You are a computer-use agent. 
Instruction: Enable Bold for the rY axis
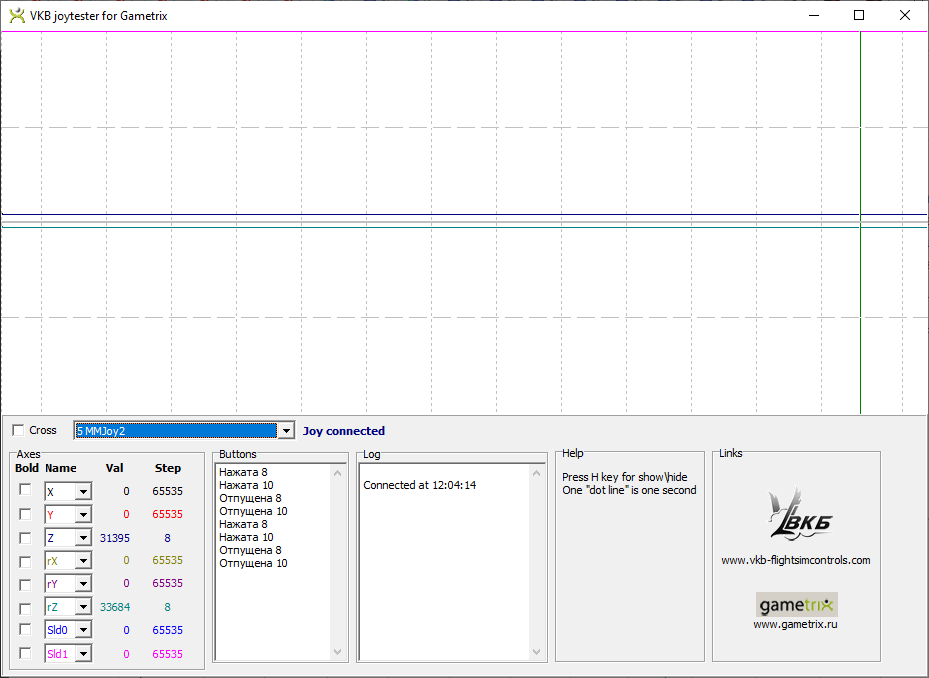pos(25,583)
